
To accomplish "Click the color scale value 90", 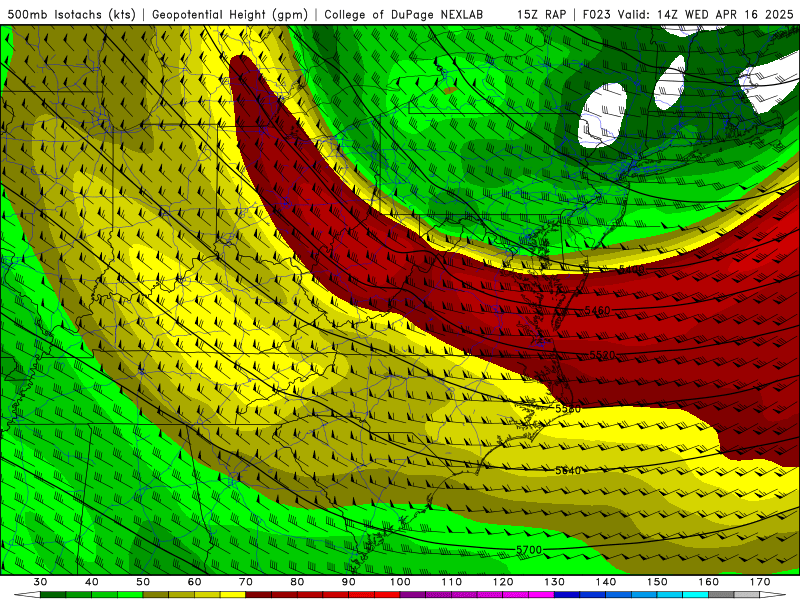I will [x=348, y=582].
